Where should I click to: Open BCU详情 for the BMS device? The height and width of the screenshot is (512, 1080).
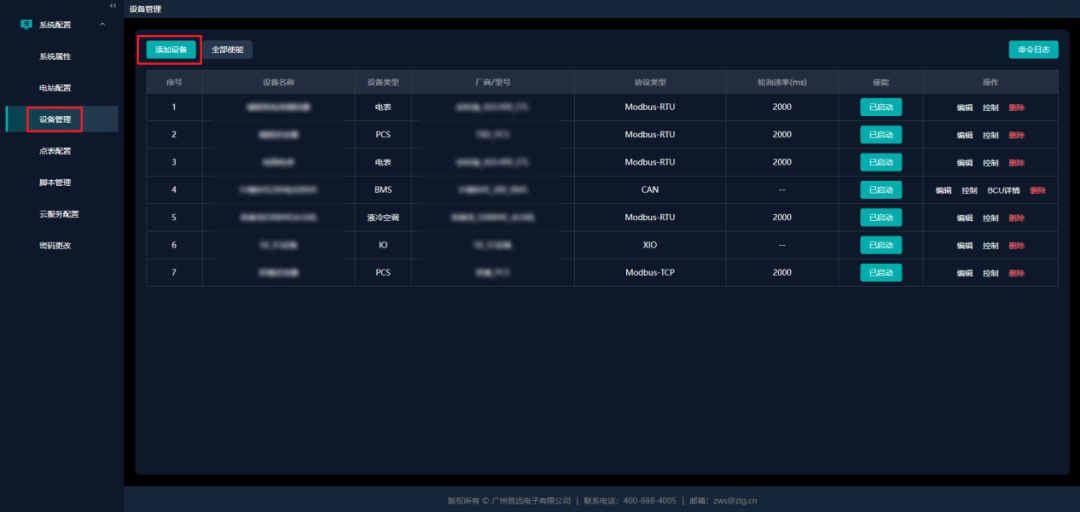tap(1004, 190)
